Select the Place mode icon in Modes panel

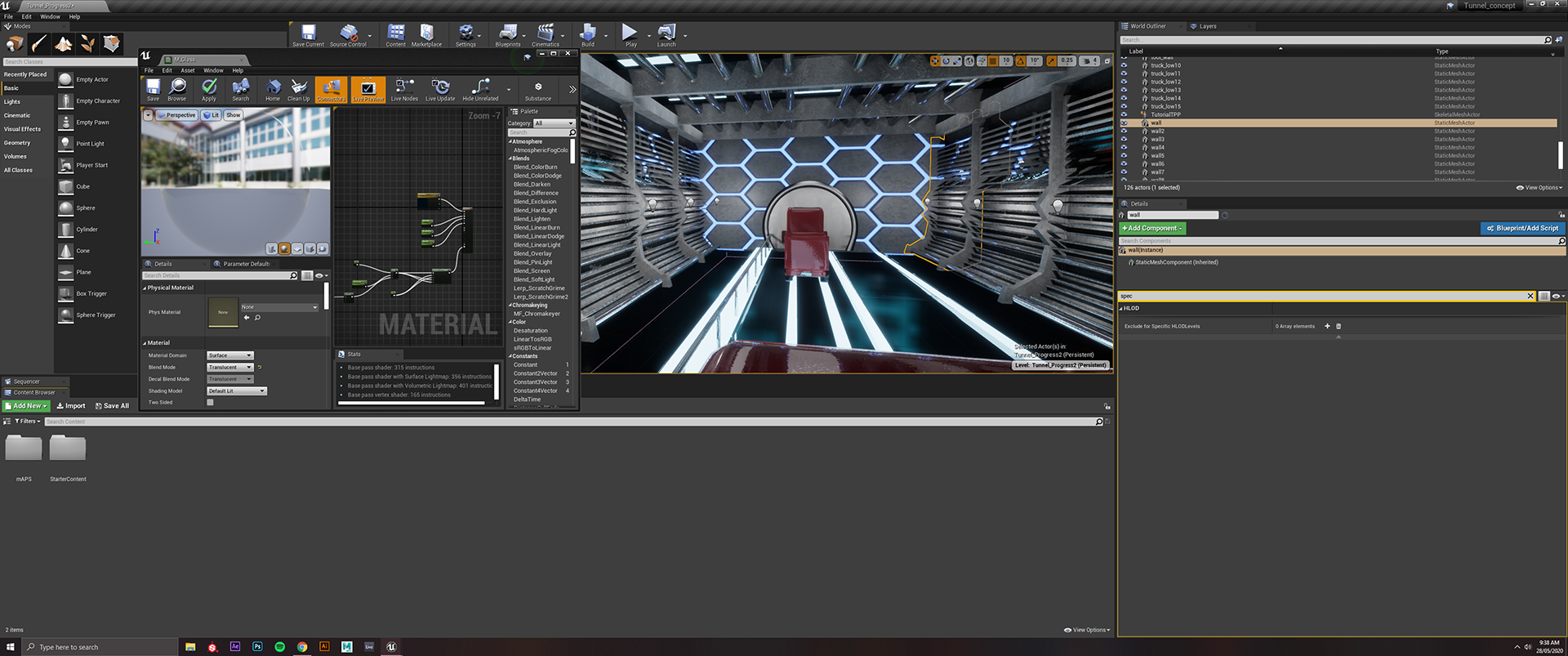pos(15,43)
